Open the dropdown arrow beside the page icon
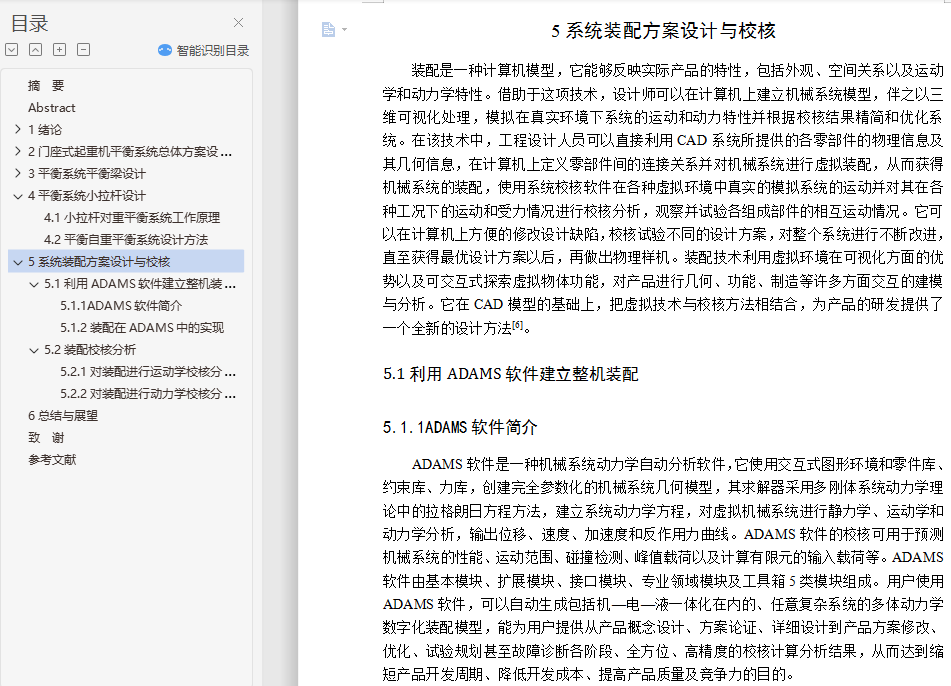Screen dimensions: 951x686 coord(344,29)
